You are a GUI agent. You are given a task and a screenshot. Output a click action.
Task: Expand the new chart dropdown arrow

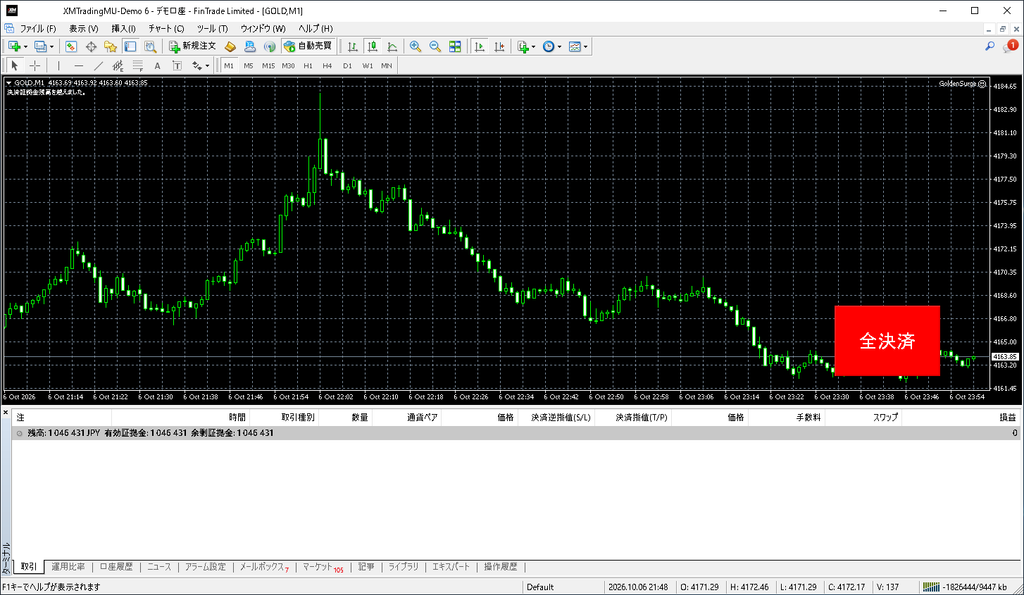coord(25,47)
